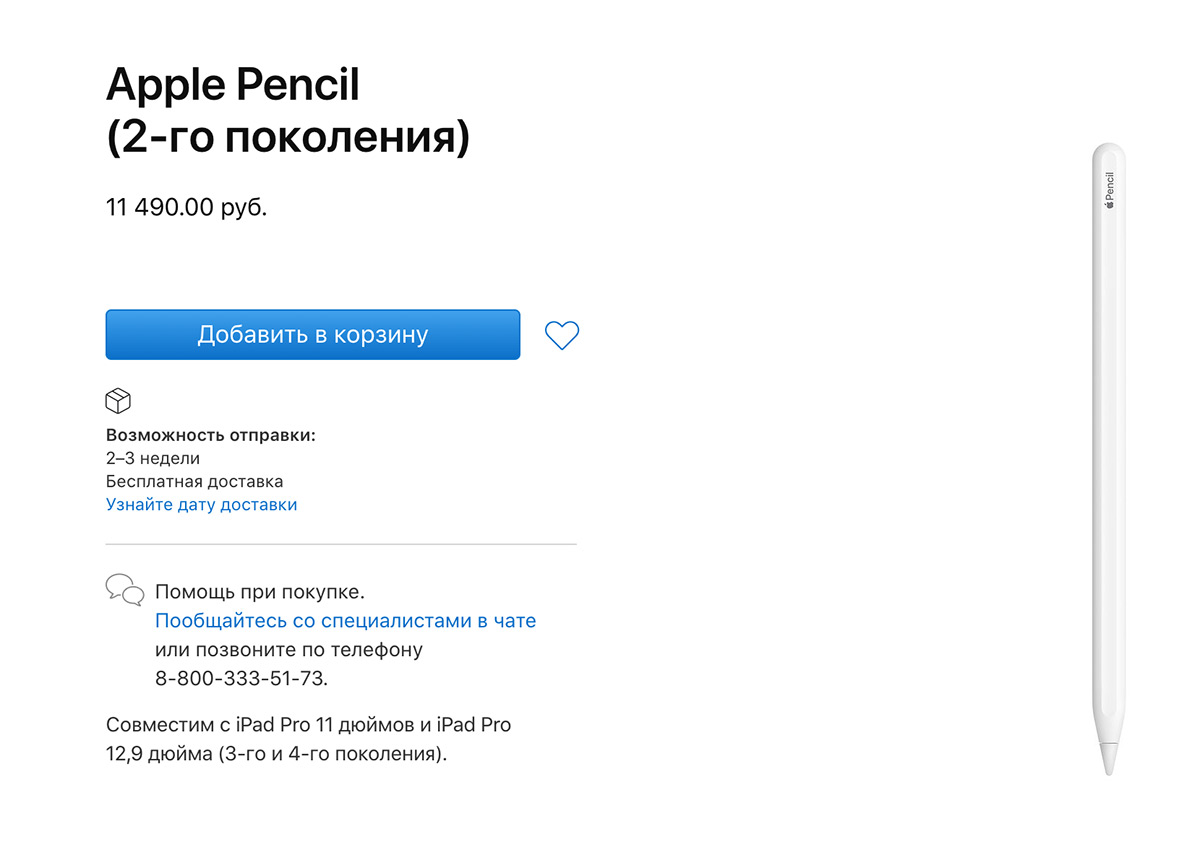Select the white Apple Pencil product image
This screenshot has width=1200, height=863.
pos(1108,458)
